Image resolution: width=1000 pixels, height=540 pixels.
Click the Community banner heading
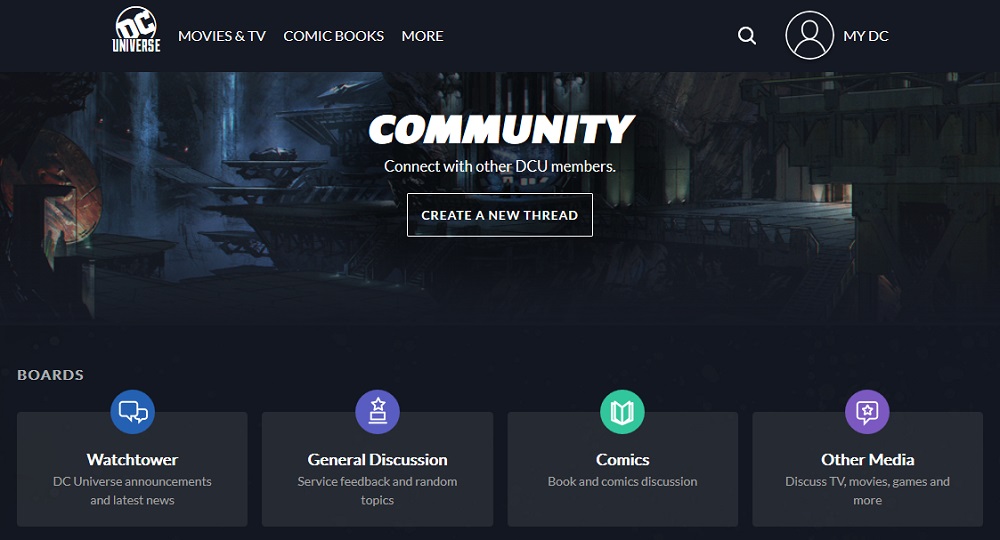(x=501, y=129)
